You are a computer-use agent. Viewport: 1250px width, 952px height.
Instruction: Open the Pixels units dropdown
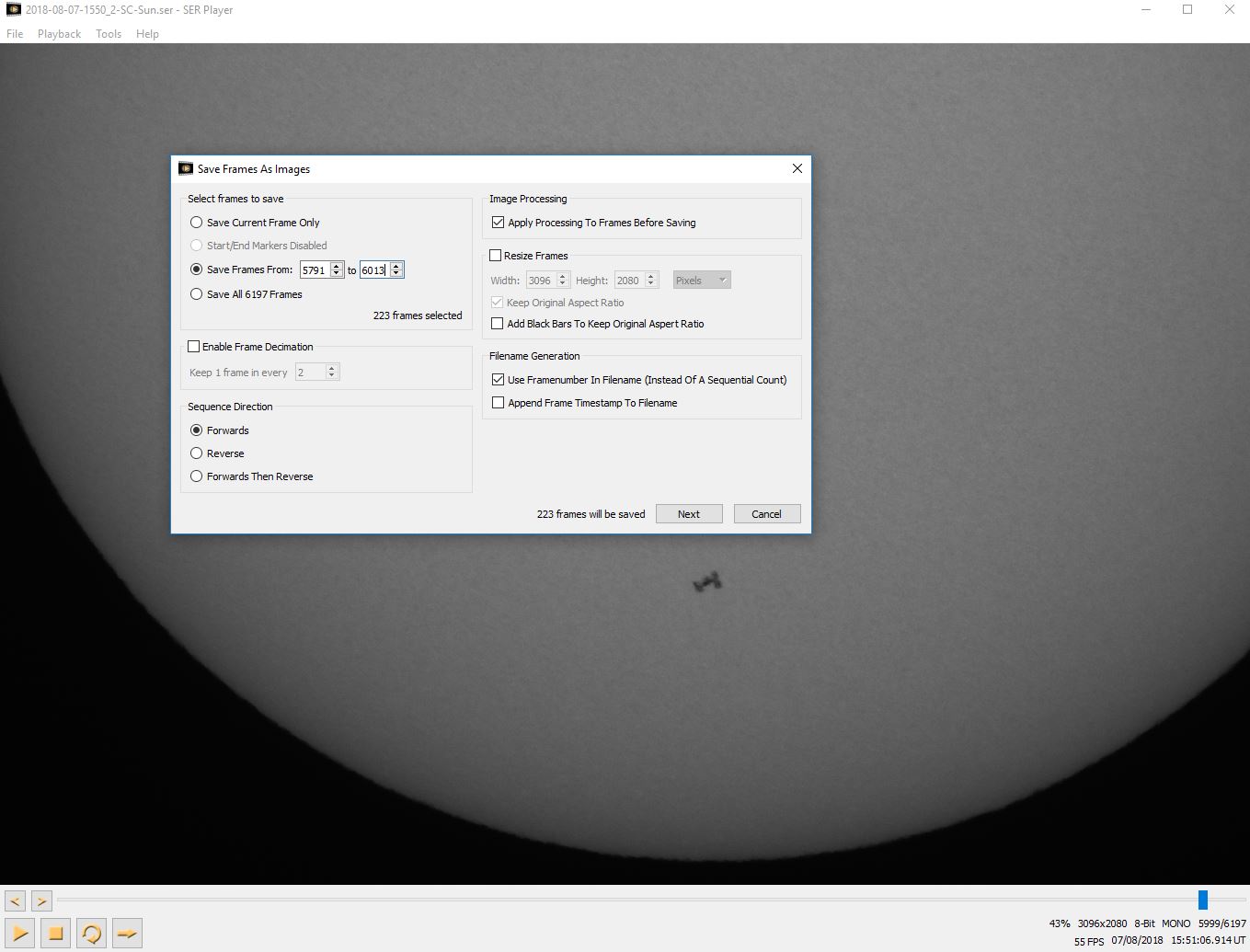(702, 281)
